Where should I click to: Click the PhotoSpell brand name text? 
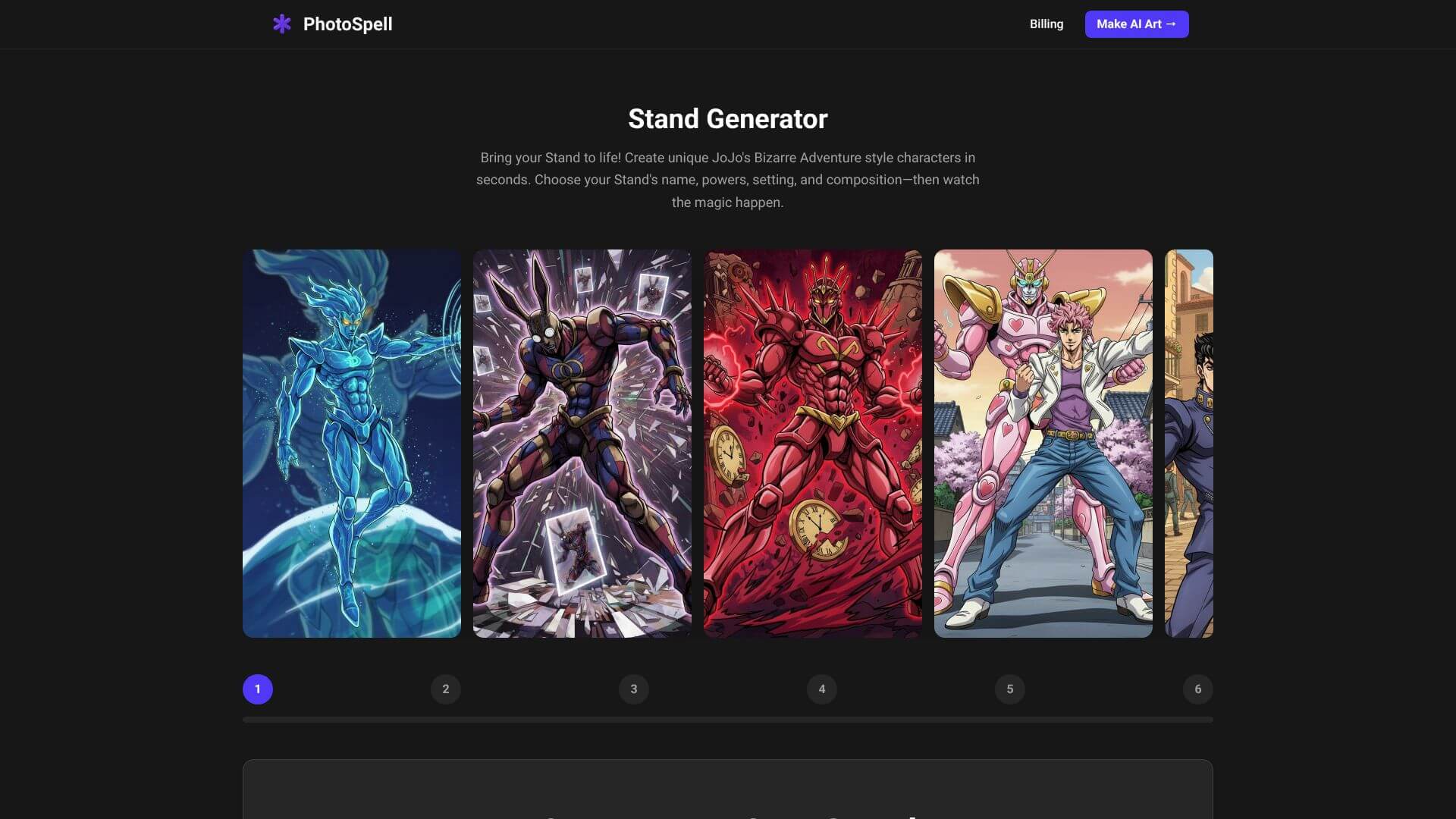pyautogui.click(x=347, y=24)
